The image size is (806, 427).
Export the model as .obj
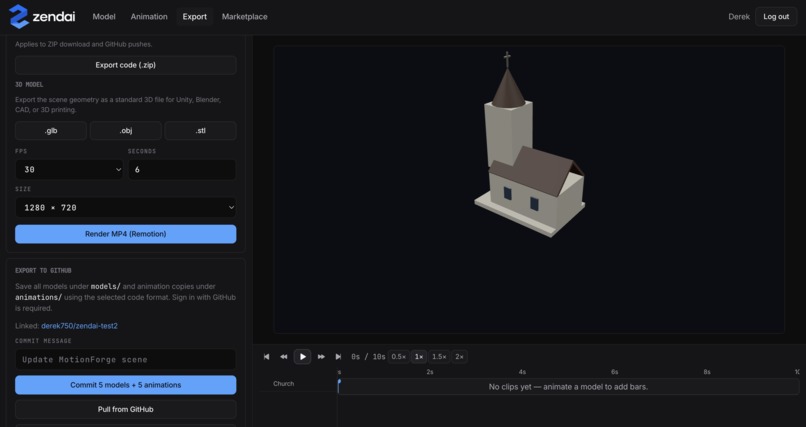click(126, 131)
